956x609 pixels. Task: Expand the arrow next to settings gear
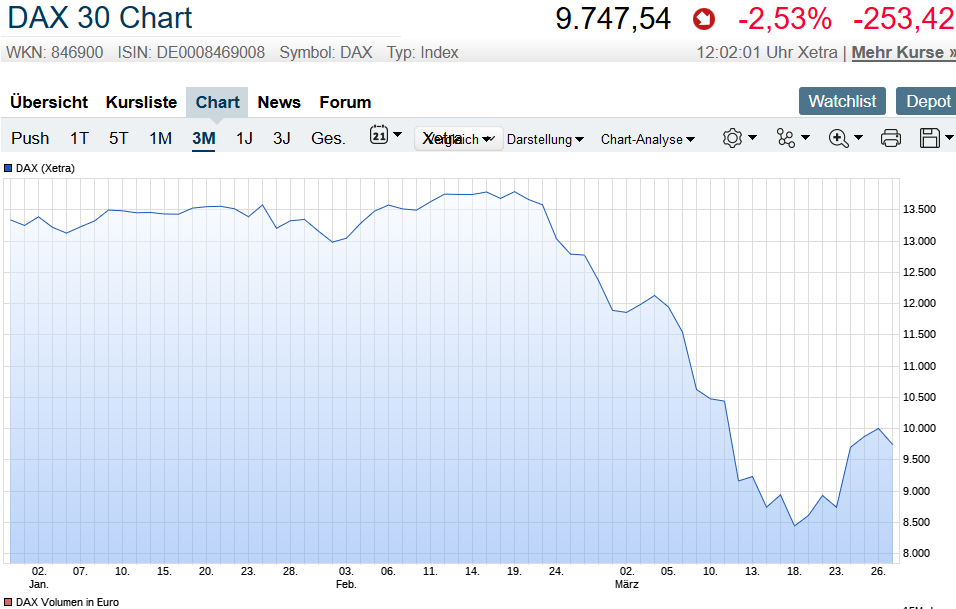(752, 138)
